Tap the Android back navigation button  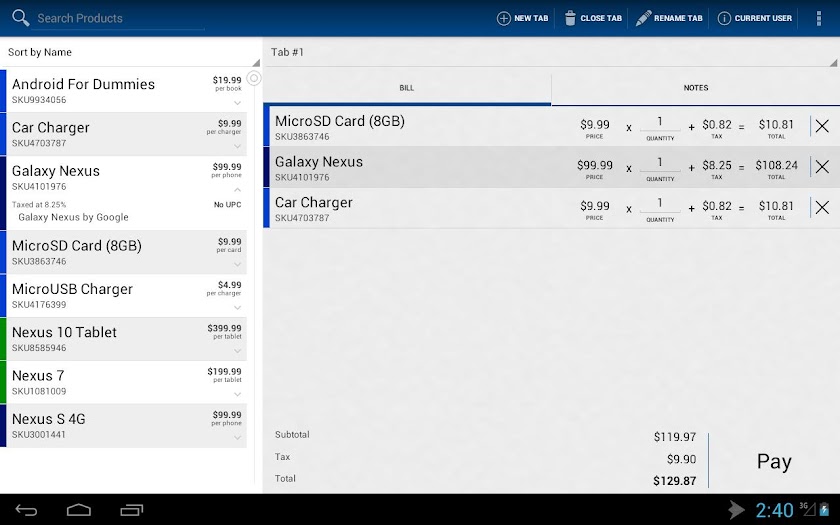(x=26, y=510)
